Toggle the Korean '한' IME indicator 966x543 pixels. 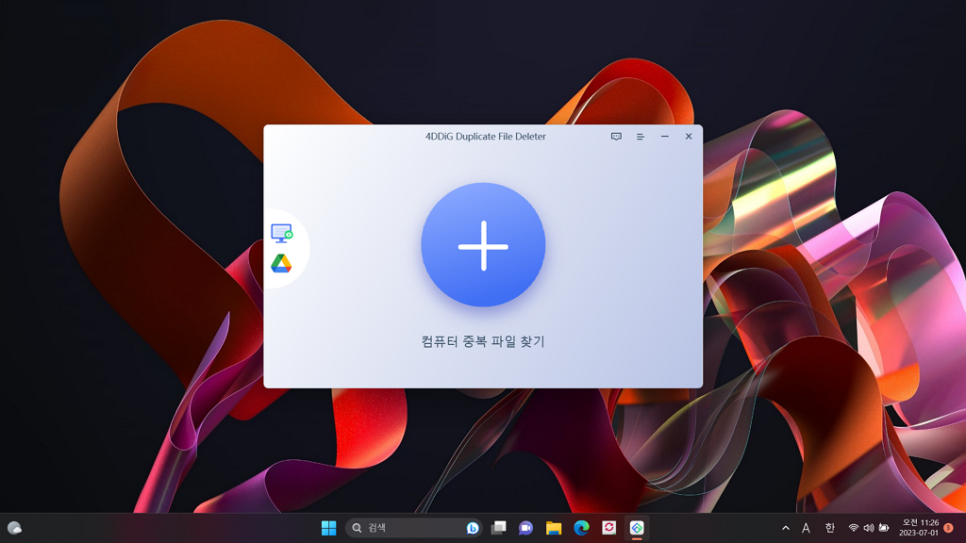coord(830,528)
